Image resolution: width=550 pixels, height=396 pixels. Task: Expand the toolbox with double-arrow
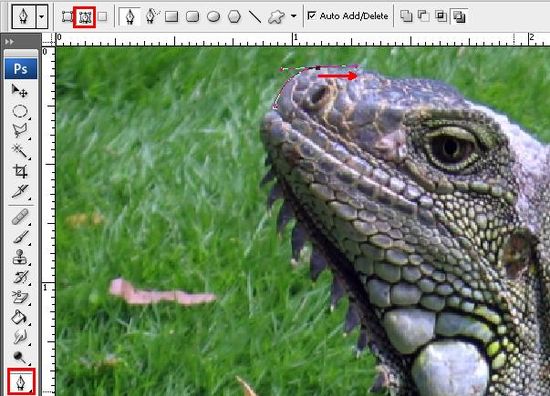(x=9, y=42)
